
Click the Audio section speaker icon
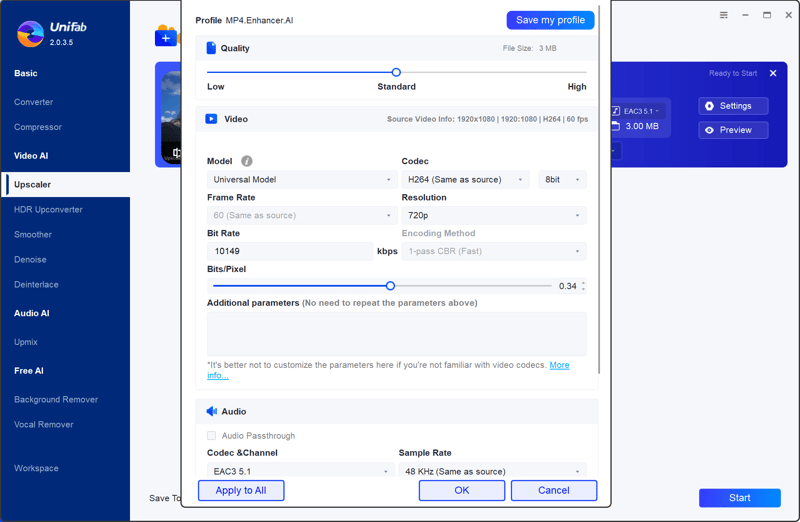click(211, 411)
